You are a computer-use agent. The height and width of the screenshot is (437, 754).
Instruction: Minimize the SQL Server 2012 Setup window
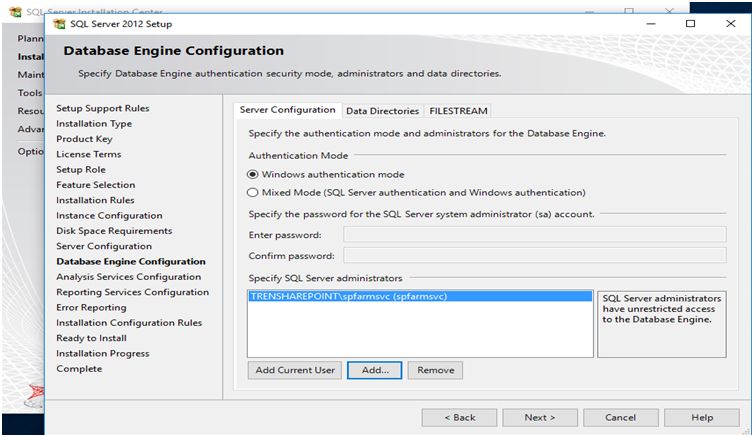pos(652,23)
